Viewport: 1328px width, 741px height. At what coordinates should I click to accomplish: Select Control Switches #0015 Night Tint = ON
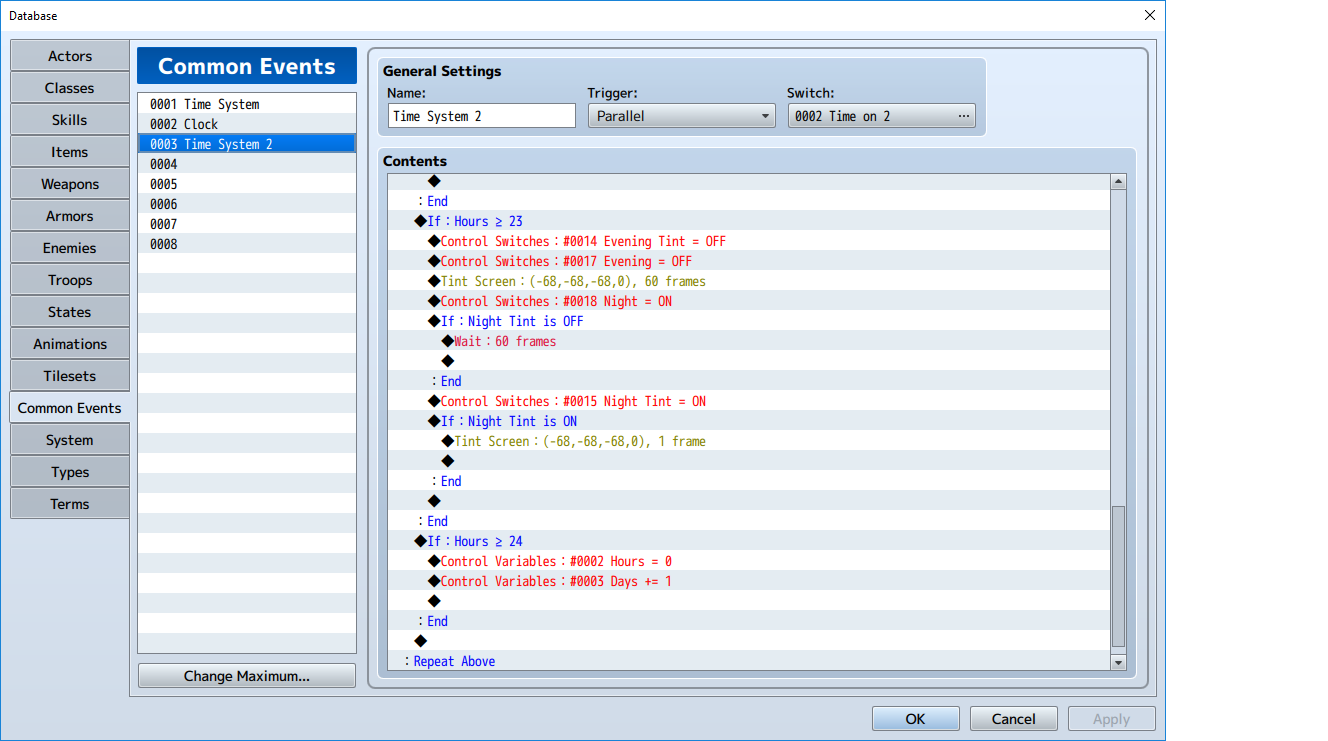(750, 401)
